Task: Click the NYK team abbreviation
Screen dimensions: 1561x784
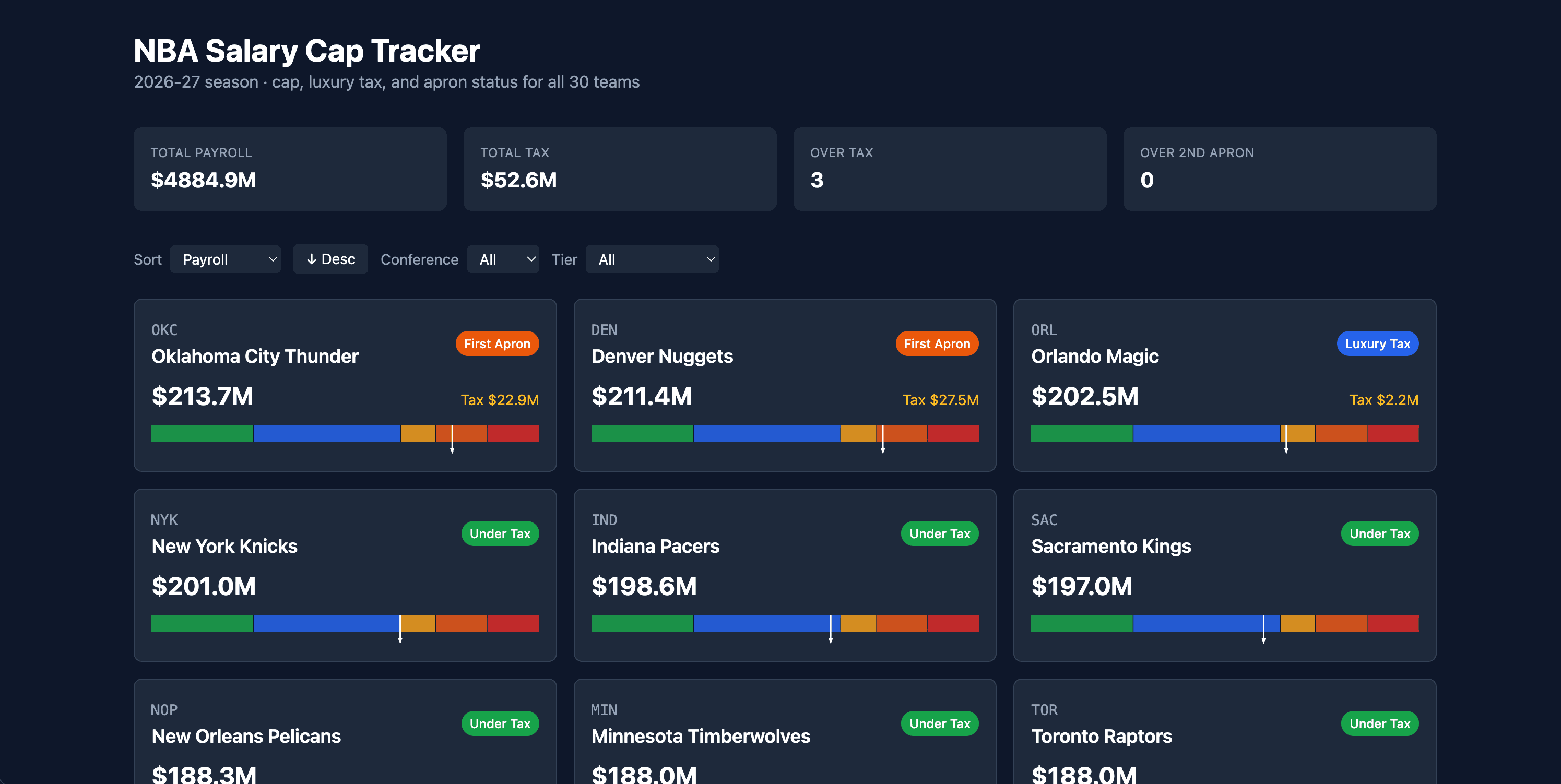Action: pos(164,520)
